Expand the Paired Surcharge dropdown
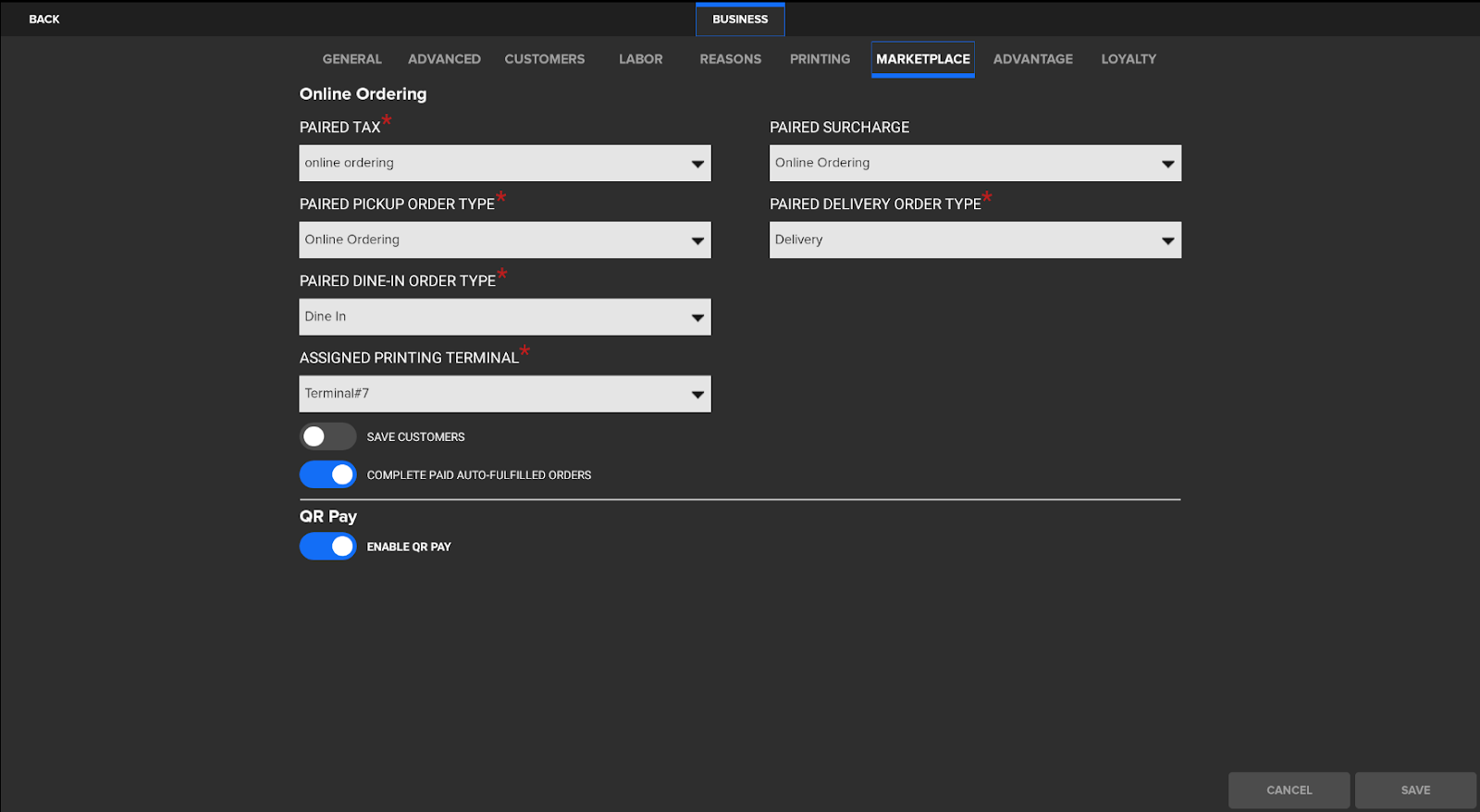 (x=975, y=163)
